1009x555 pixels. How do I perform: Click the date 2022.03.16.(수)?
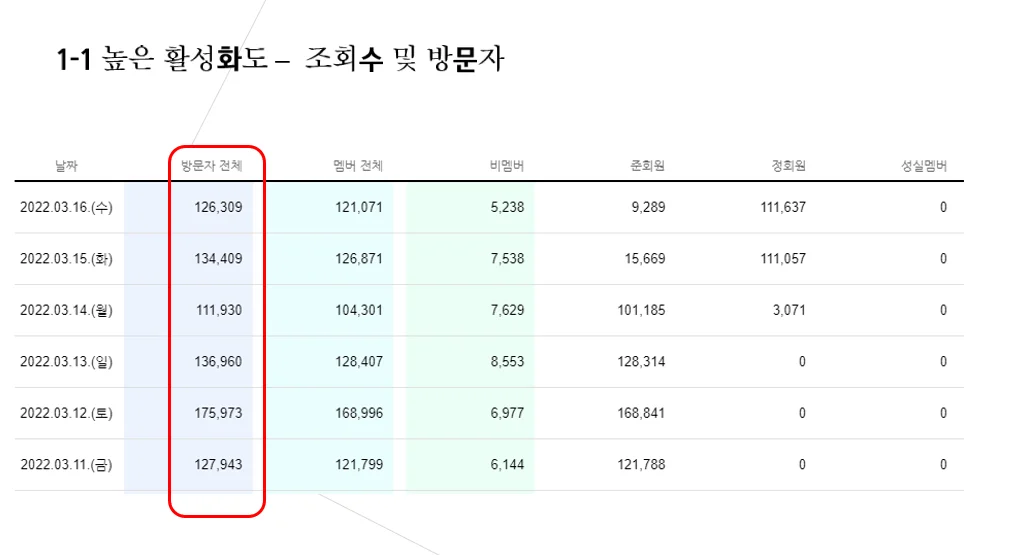[x=66, y=207]
